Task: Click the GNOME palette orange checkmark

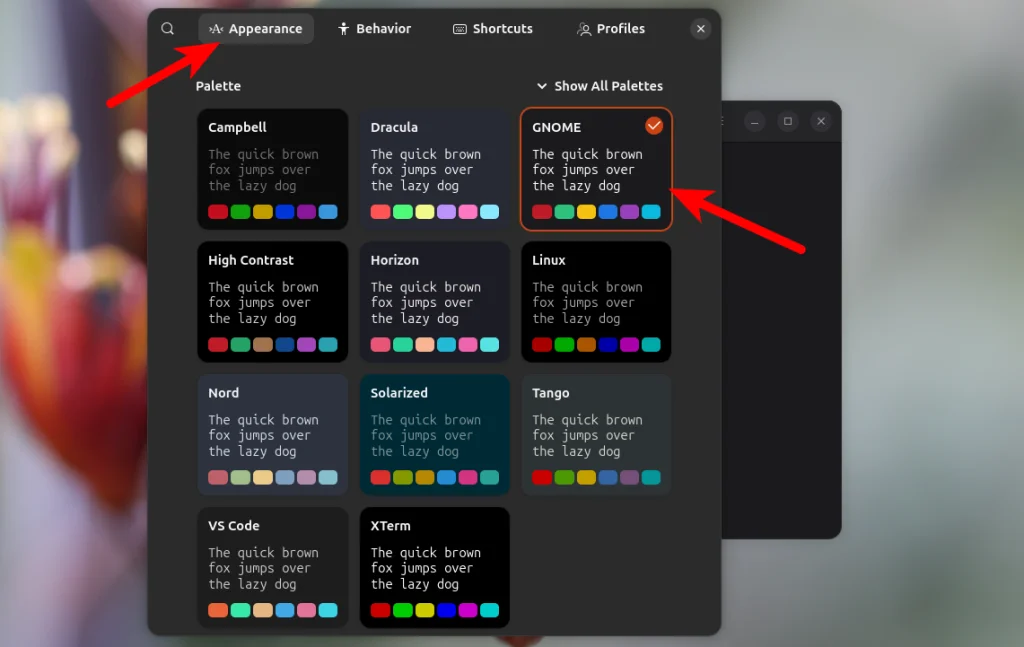Action: (x=654, y=125)
